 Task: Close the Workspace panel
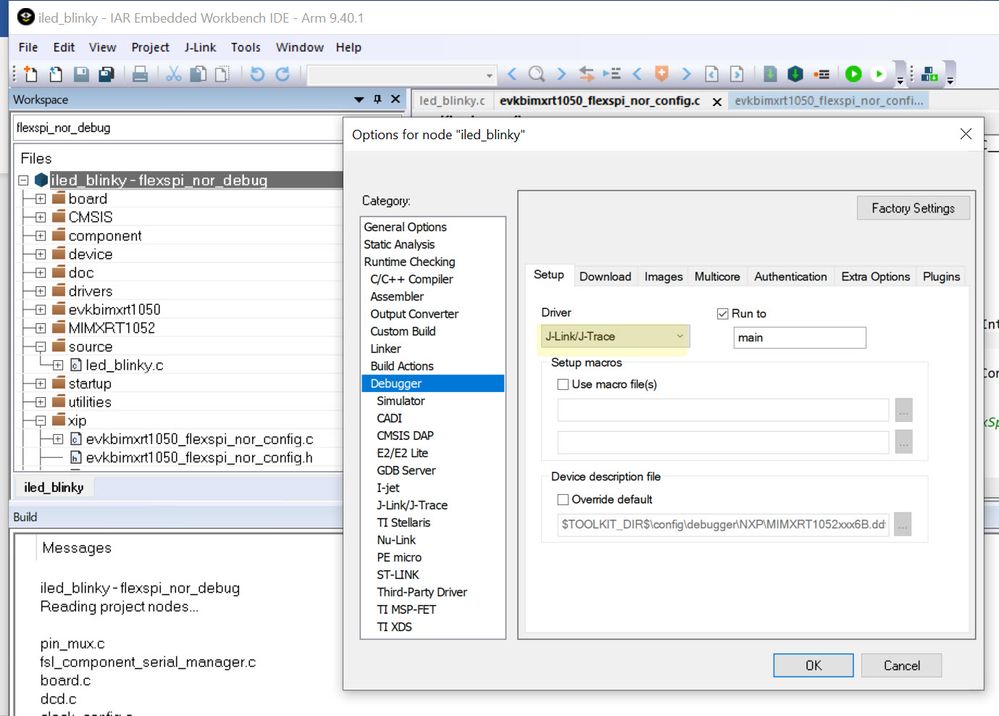click(x=396, y=99)
